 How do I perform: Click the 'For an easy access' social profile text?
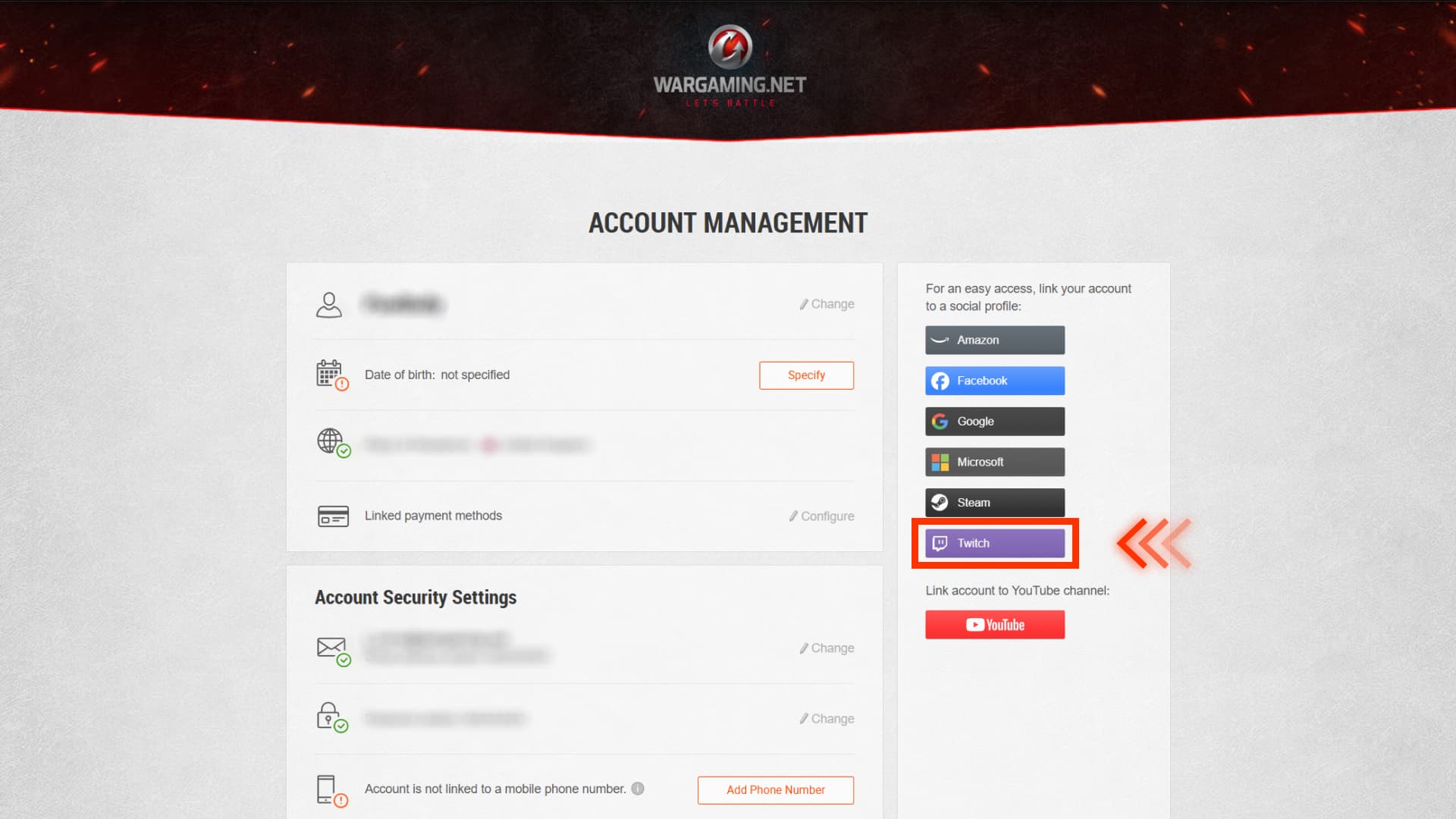point(1028,297)
